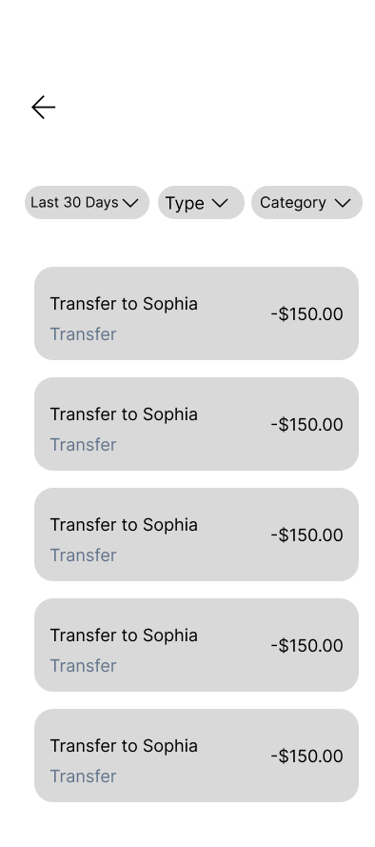The image size is (375, 847).
Task: Select the -$150.00 amount on the second transaction
Action: click(307, 425)
